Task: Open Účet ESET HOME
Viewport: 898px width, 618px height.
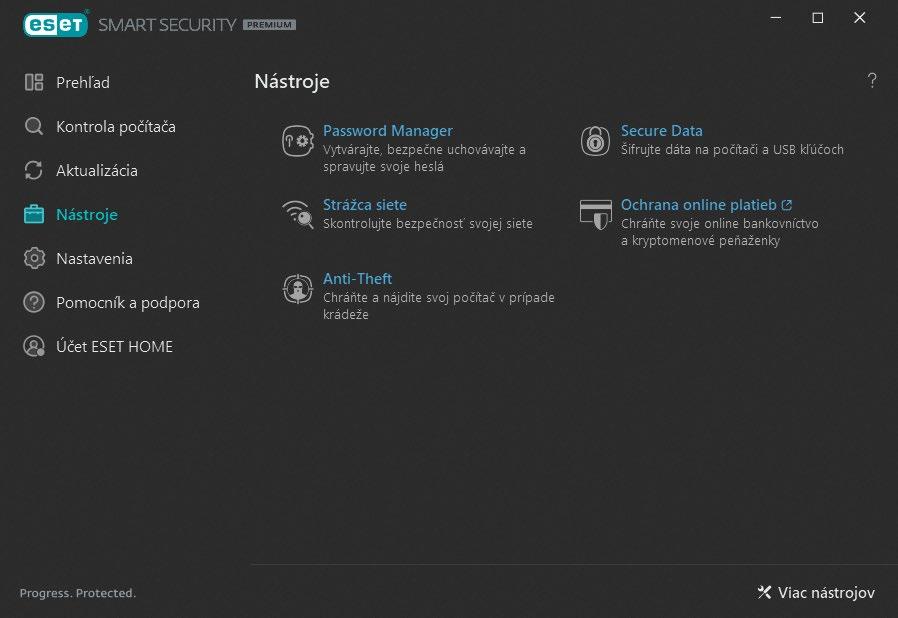Action: point(114,346)
